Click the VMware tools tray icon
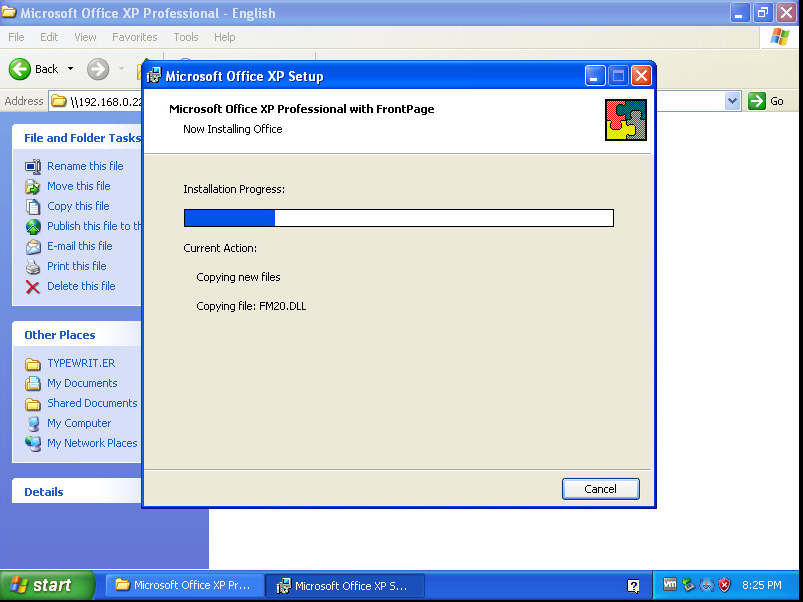 click(669, 584)
